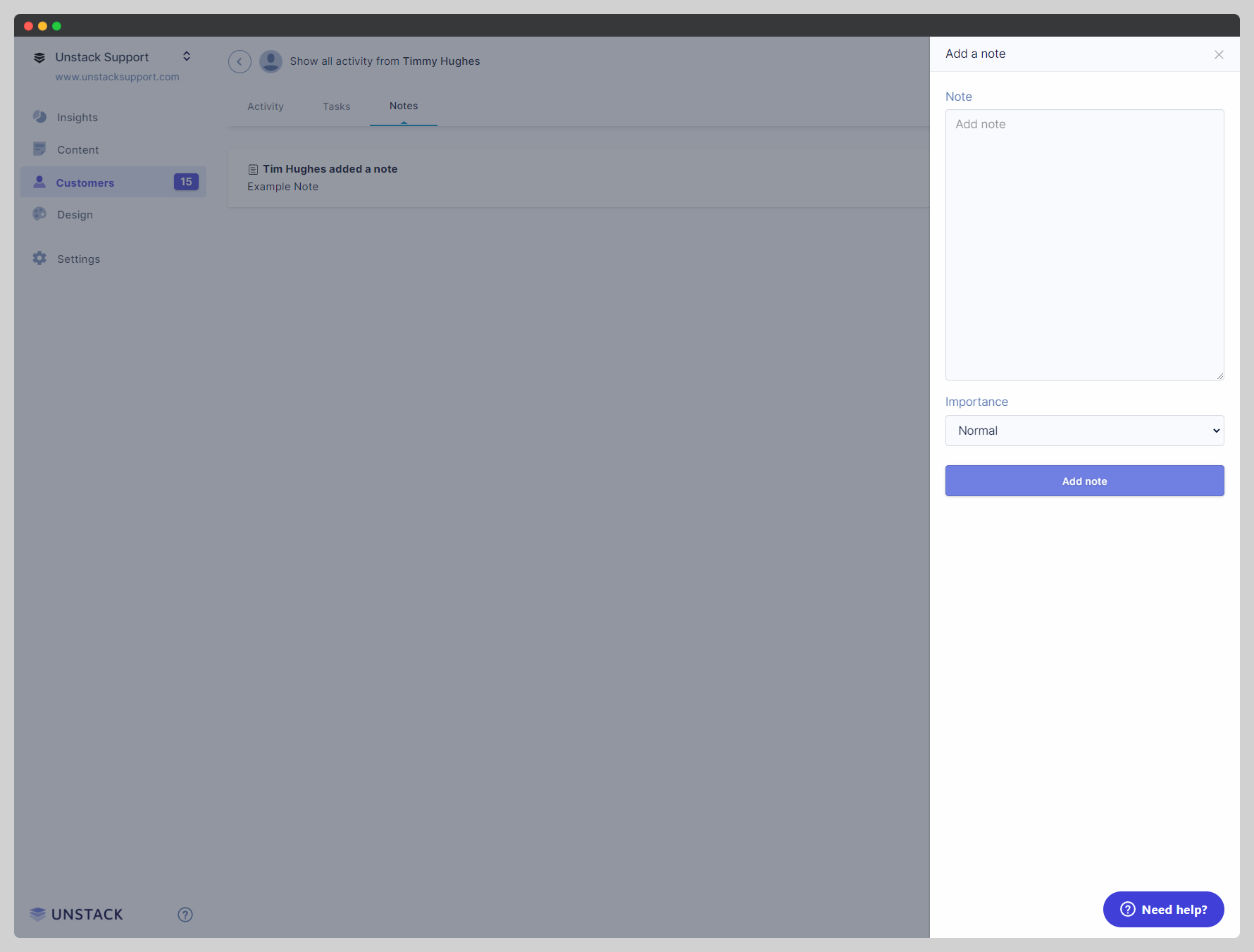Open the help question mark icon near Unstack logo

tap(185, 914)
